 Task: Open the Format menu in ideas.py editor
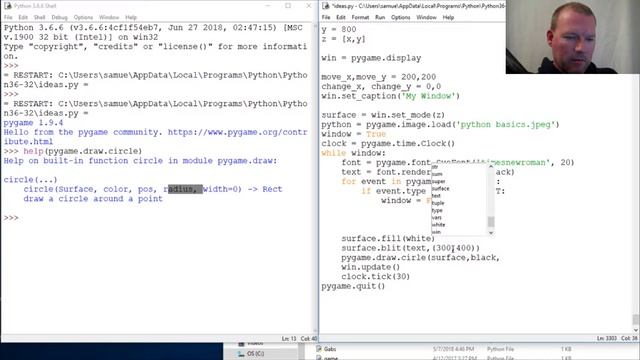(360, 17)
